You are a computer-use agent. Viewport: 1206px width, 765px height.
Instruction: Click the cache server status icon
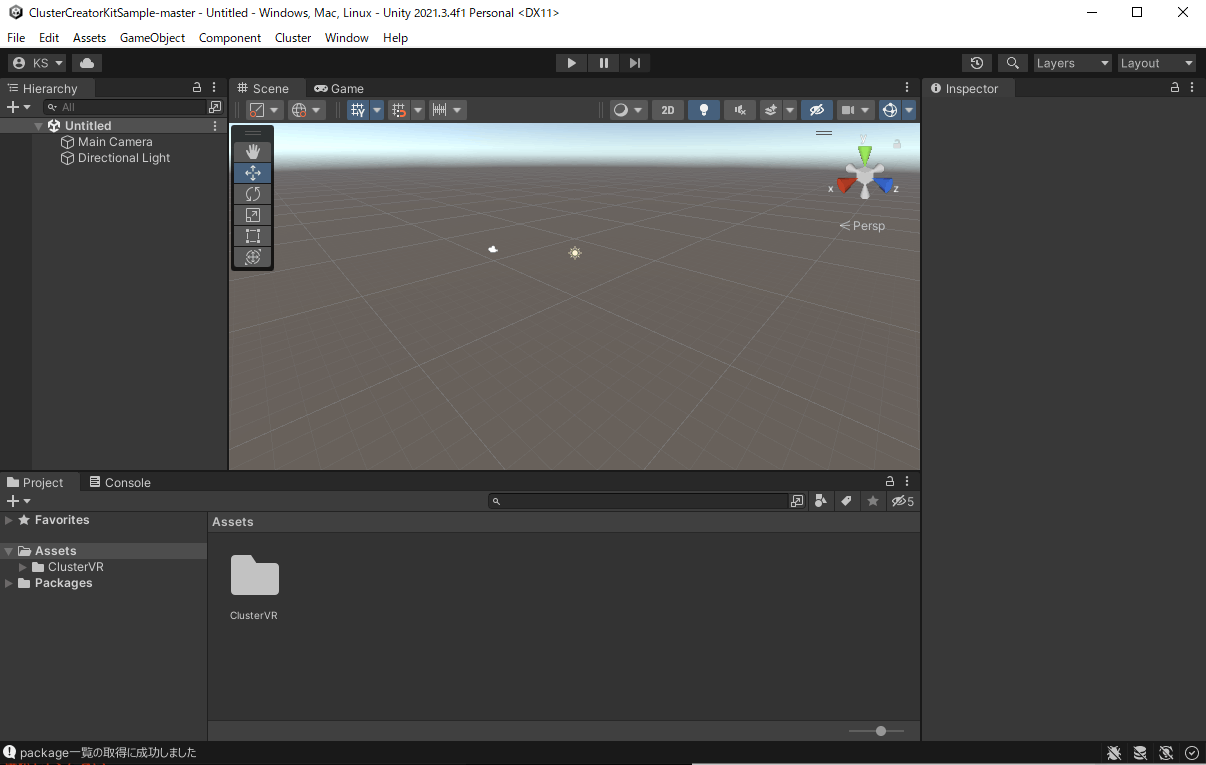(x=1140, y=753)
